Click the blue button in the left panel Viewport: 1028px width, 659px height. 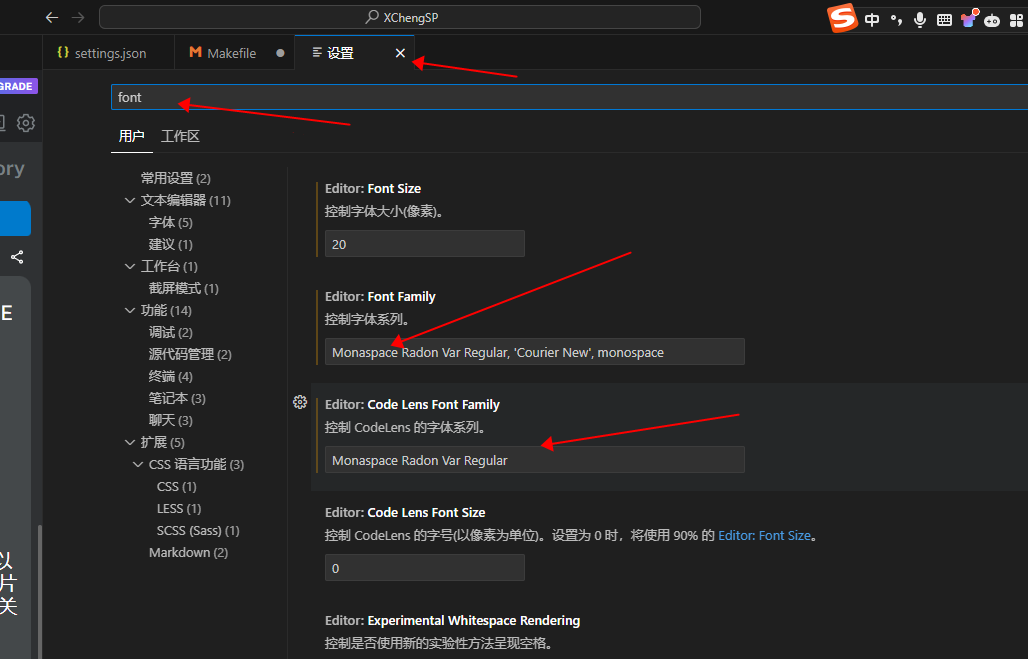point(15,218)
